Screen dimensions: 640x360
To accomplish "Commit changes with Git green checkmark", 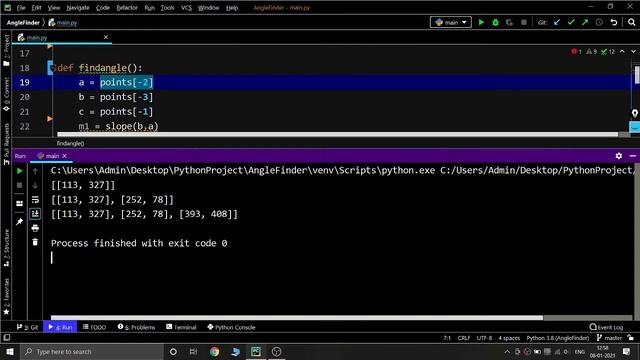I will [x=571, y=22].
